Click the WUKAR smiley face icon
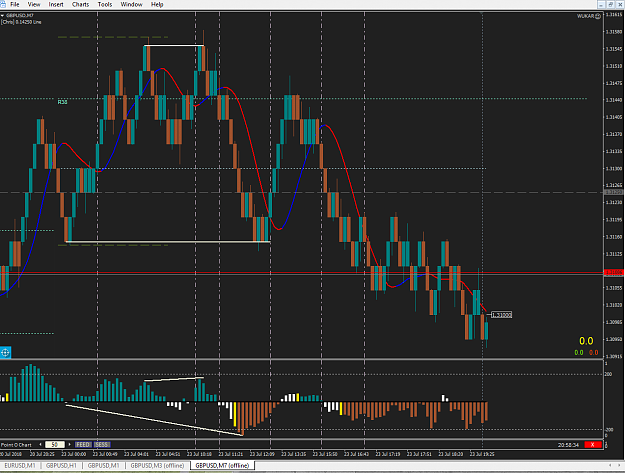This screenshot has height=473, width=625. [x=598, y=16]
